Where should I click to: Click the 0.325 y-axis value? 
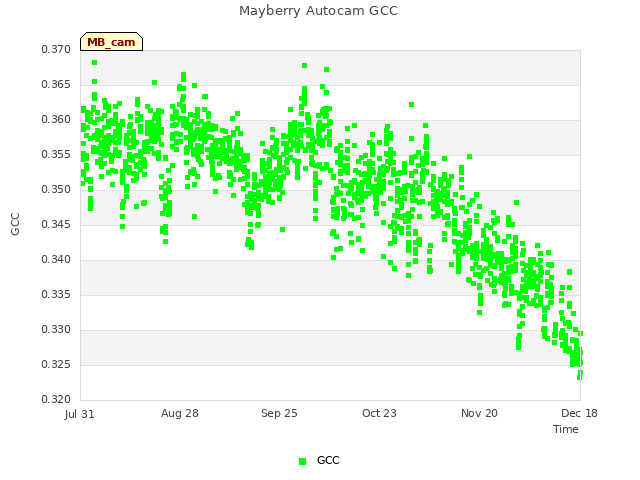pyautogui.click(x=56, y=364)
